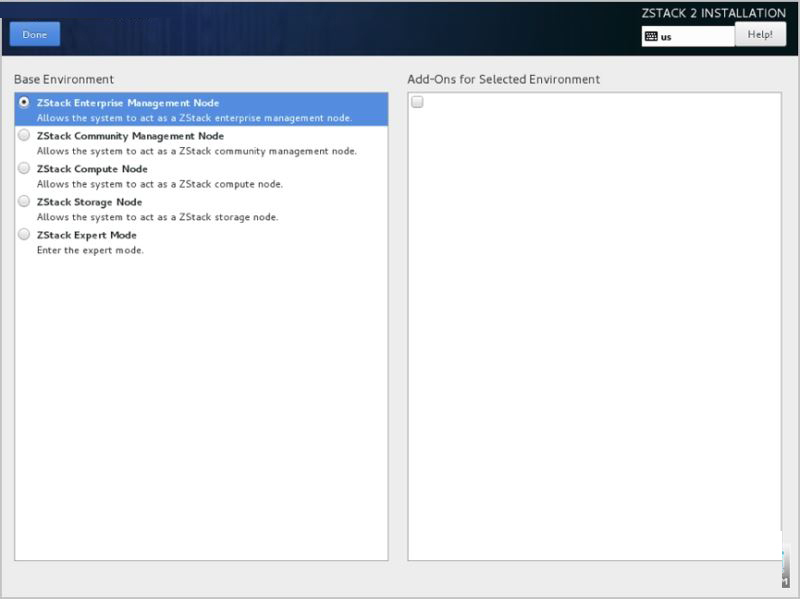The width and height of the screenshot is (800, 599).
Task: Tick the empty checkbox in Add-Ons panel
Action: click(417, 102)
